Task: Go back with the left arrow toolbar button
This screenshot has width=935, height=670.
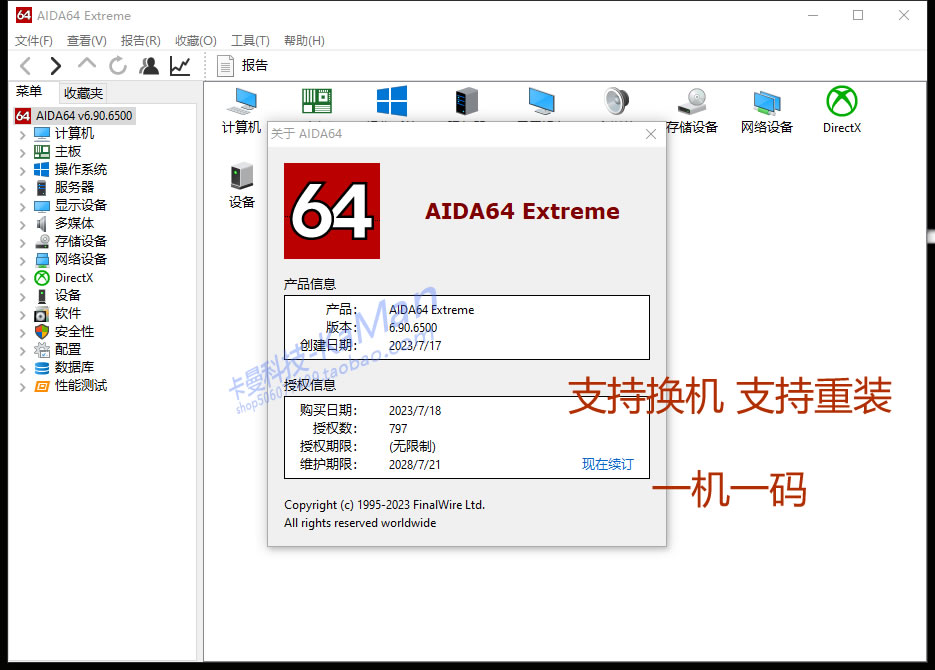Action: pos(26,66)
